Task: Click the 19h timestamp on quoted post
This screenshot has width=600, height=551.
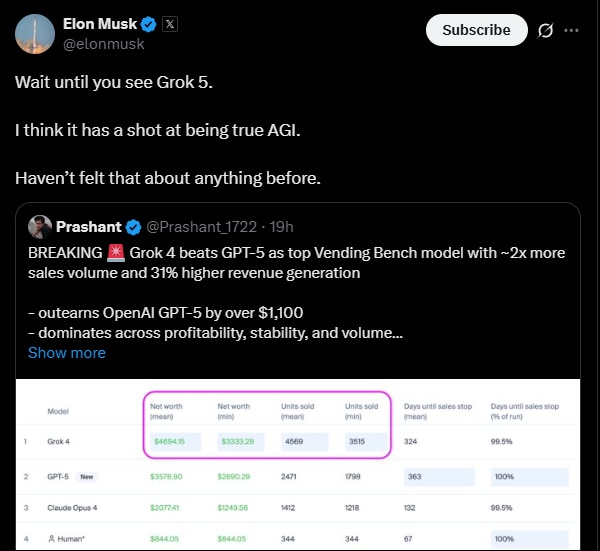Action: [281, 227]
